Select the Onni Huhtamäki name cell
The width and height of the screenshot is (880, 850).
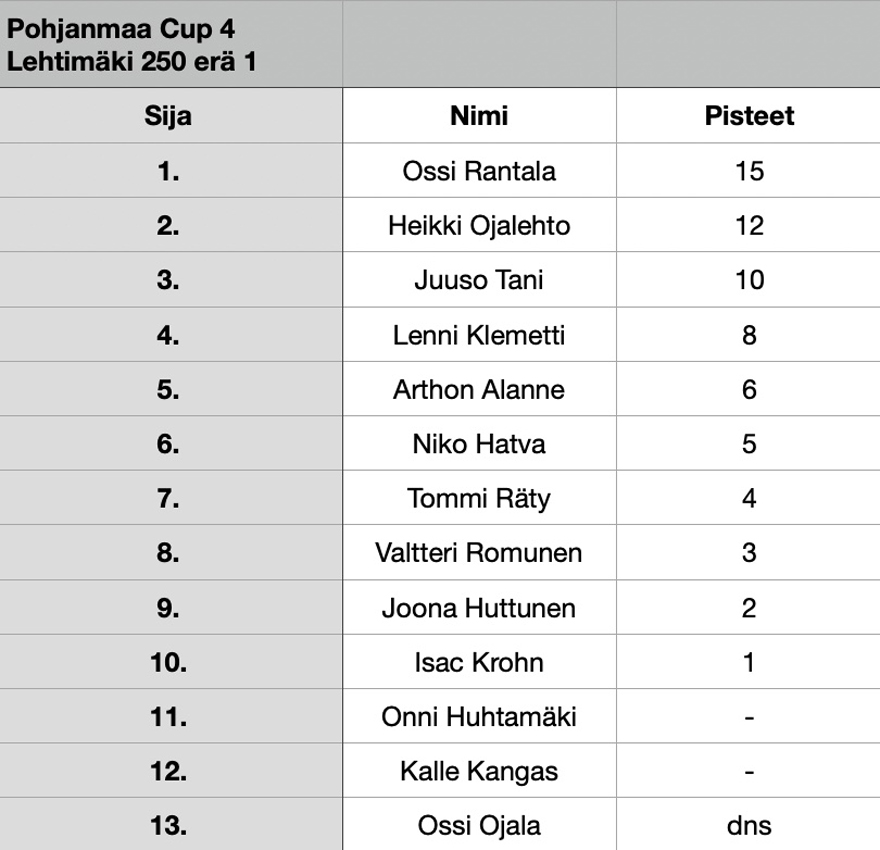(x=479, y=716)
